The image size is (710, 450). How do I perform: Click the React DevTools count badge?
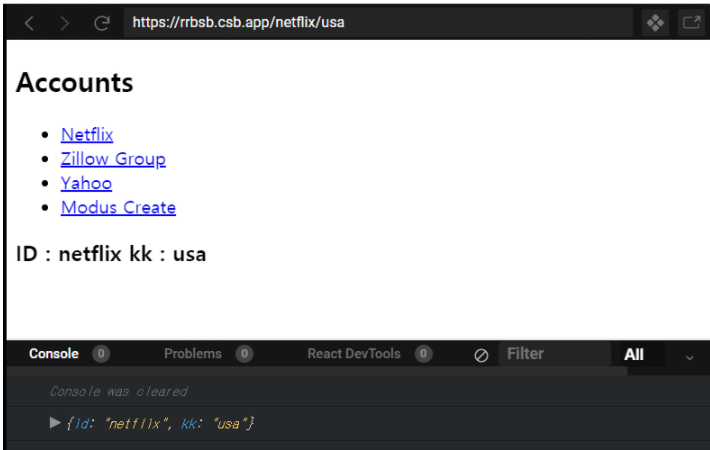point(423,354)
